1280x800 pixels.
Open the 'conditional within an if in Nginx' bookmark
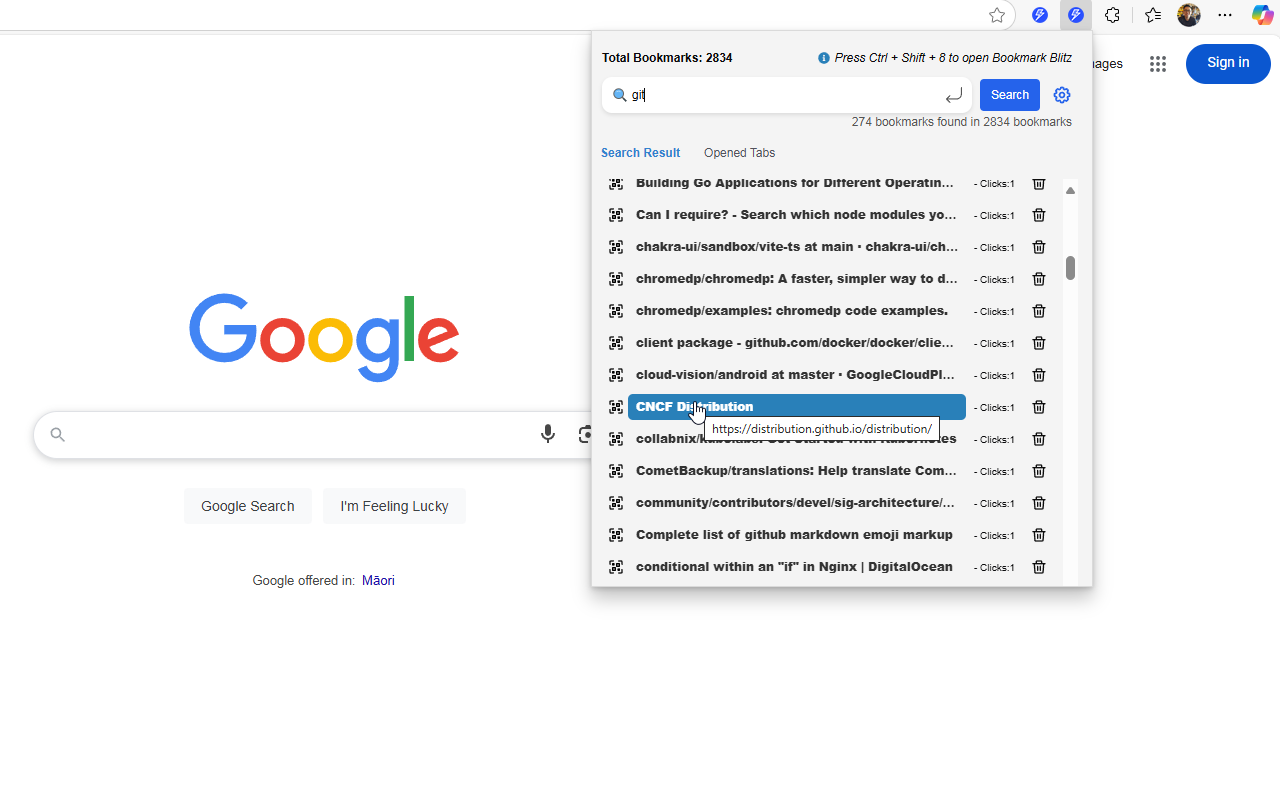click(797, 567)
